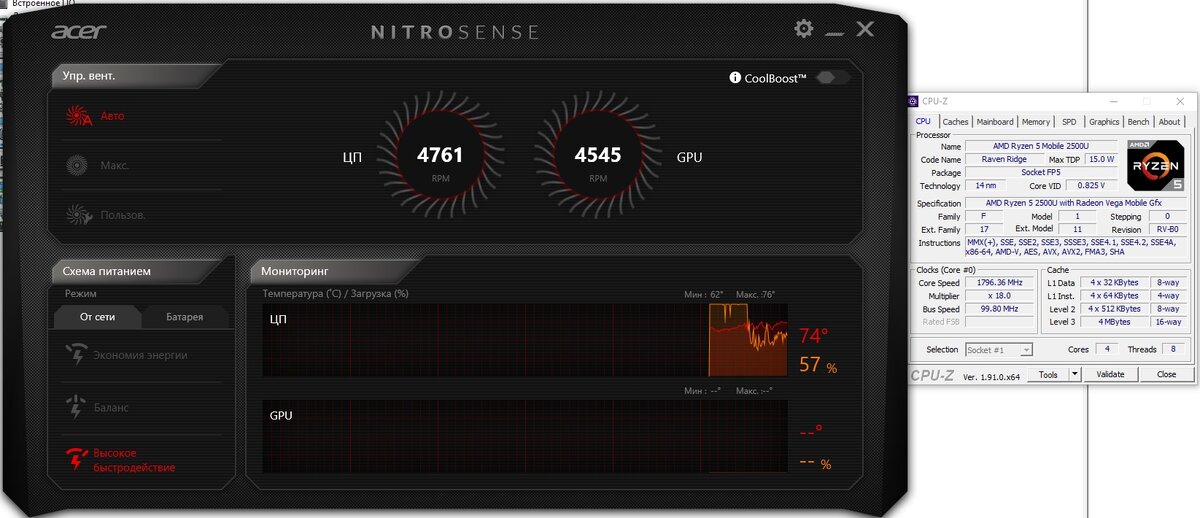Click the ЦП monitoring graph
This screenshot has width=1200, height=518.
click(x=525, y=340)
